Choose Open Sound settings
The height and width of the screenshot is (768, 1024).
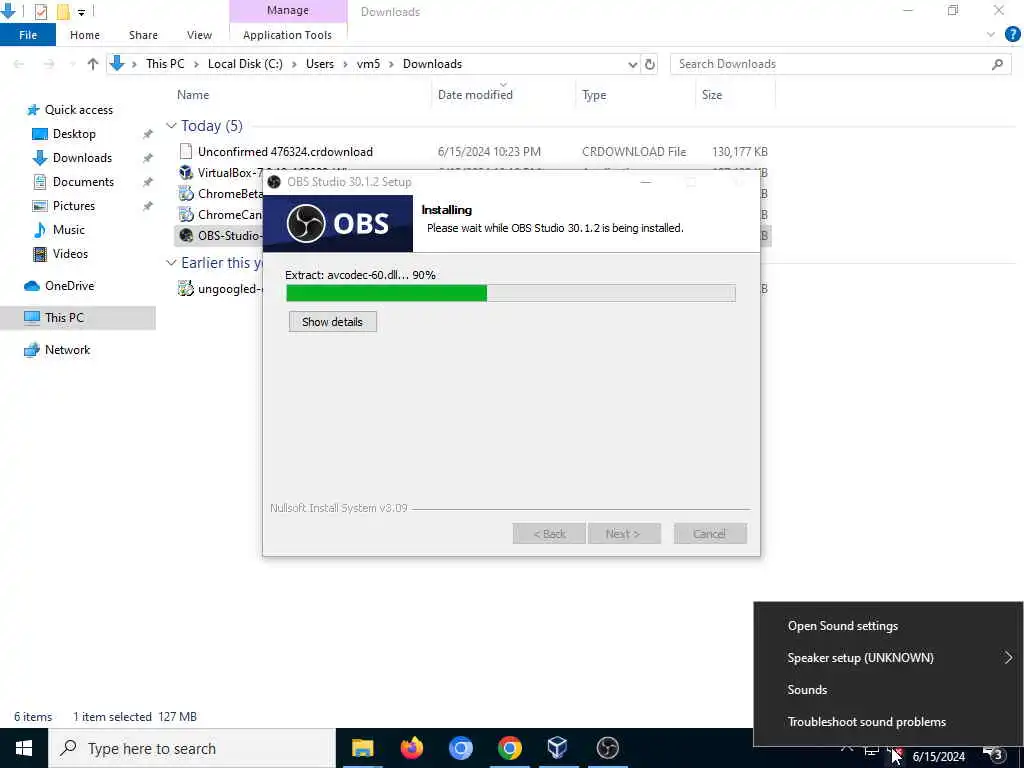click(x=842, y=626)
